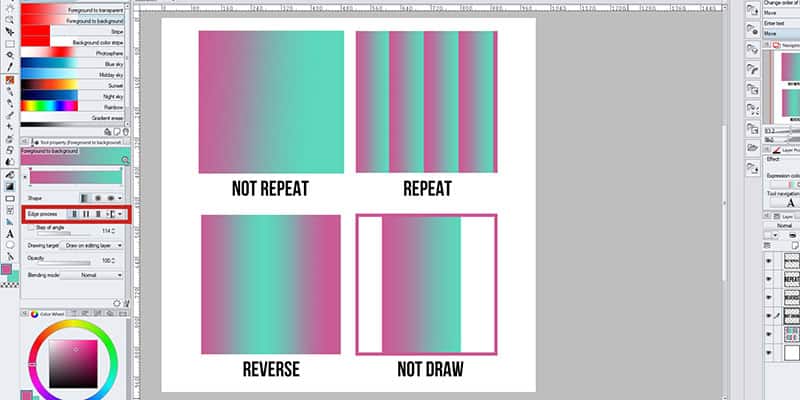
Task: Click the trash icon under gradient list
Action: (x=126, y=132)
